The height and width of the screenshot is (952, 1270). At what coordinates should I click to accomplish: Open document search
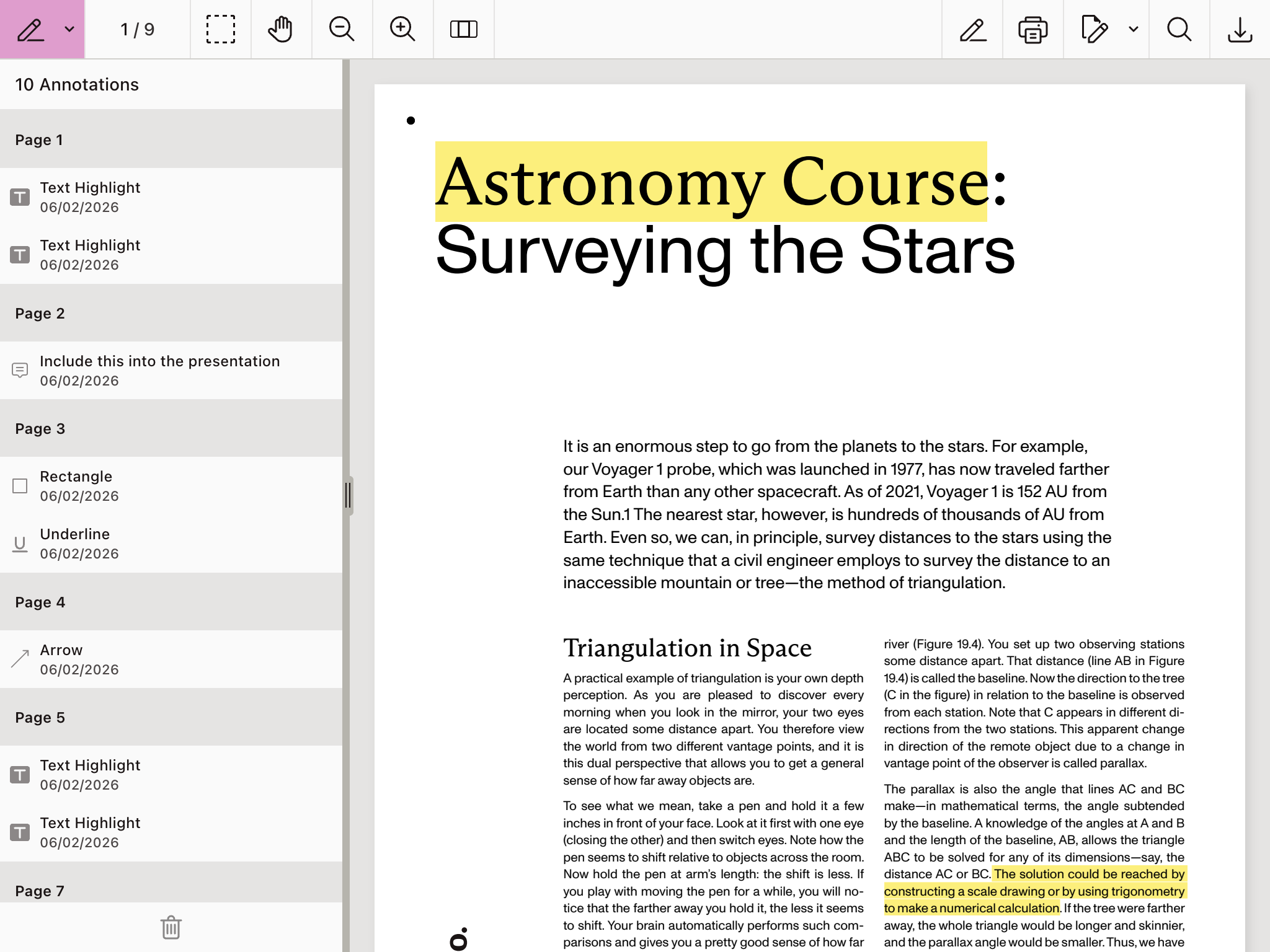click(x=1179, y=29)
